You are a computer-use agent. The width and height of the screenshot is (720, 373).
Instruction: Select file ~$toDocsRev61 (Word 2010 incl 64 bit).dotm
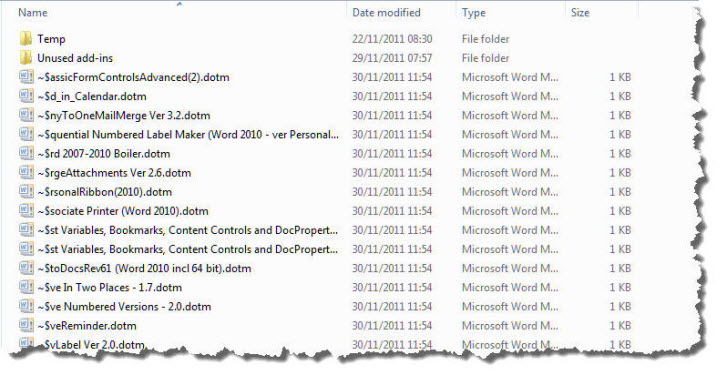[x=144, y=269]
